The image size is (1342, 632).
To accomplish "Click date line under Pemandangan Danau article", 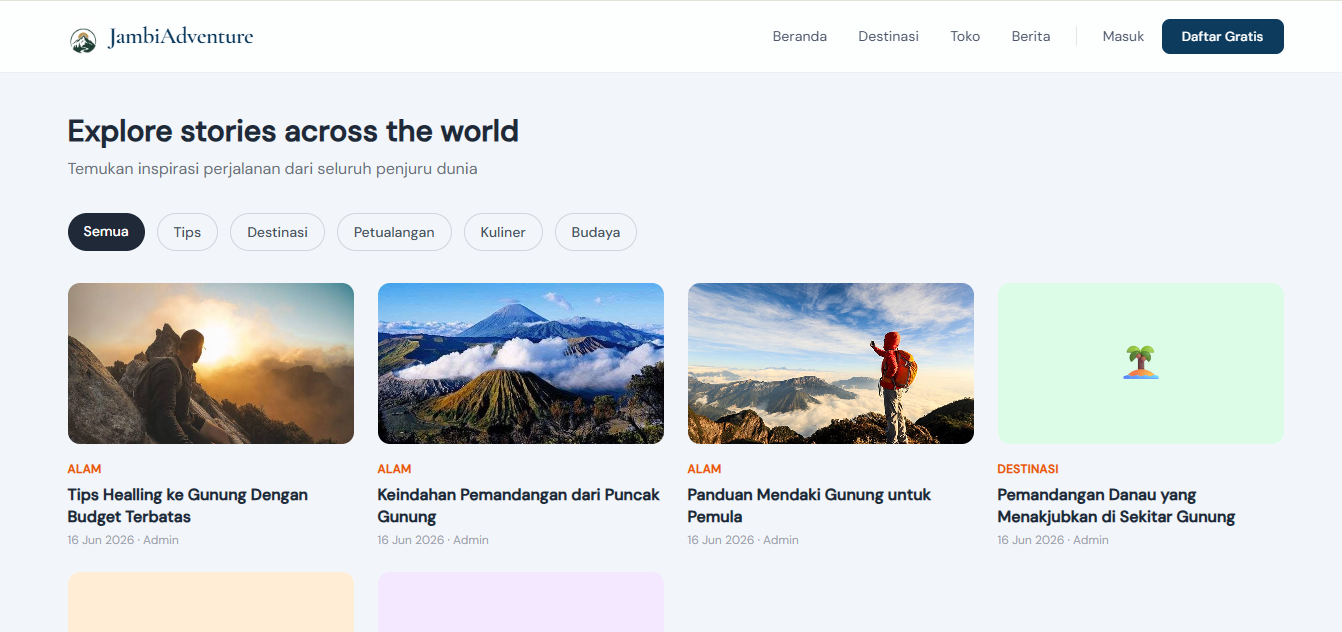I will pos(1053,540).
